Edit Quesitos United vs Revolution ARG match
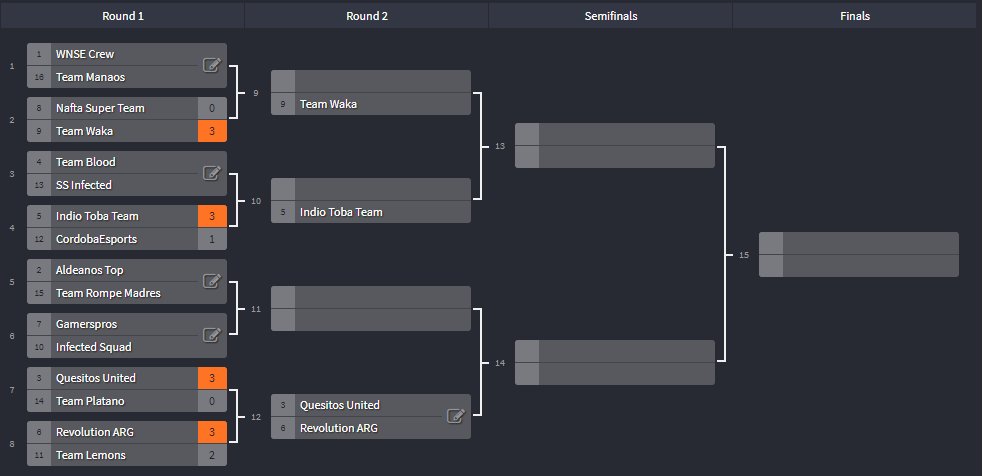983x476 pixels. point(456,416)
